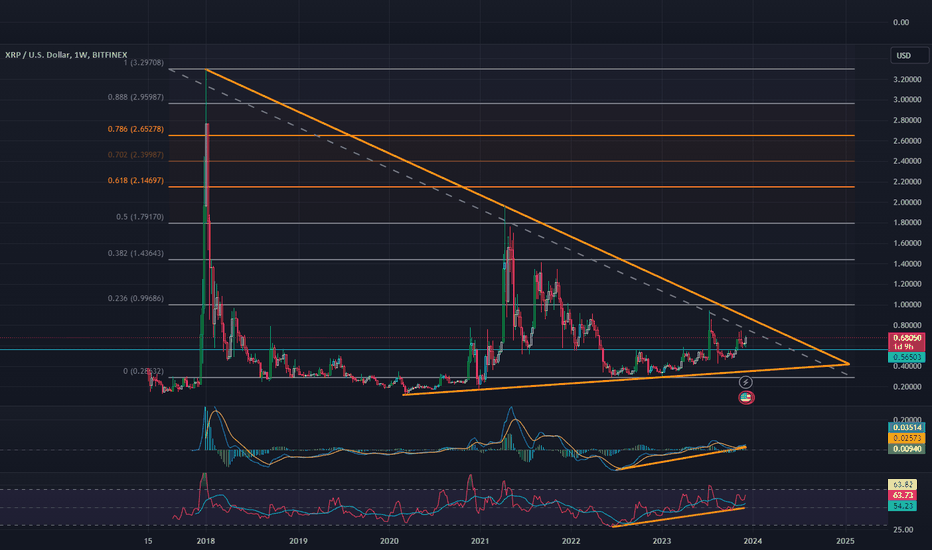Select the 0 (0.28632) Fibonacci label
Image resolution: width=932 pixels, height=550 pixels.
pyautogui.click(x=143, y=371)
